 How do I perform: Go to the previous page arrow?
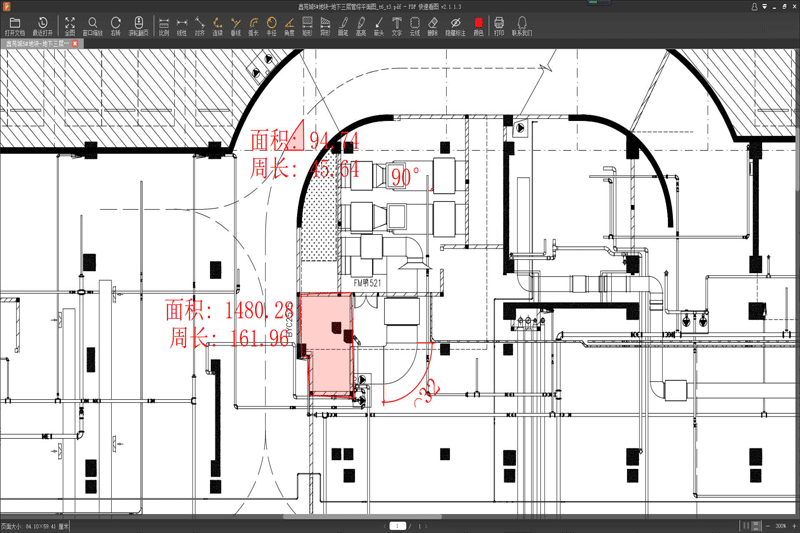(x=385, y=526)
